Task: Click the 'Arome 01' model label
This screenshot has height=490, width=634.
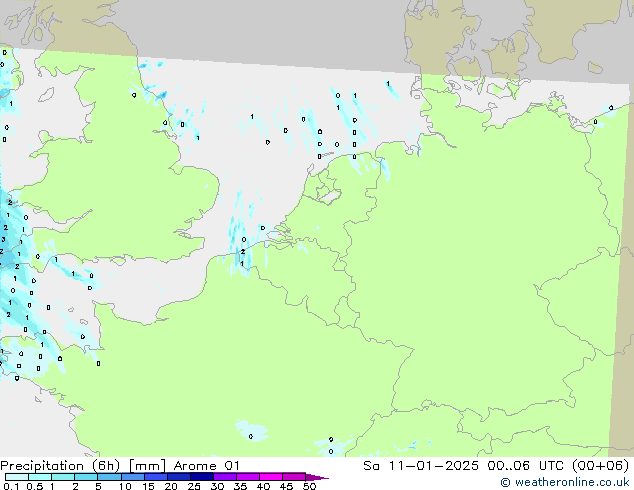Action: pyautogui.click(x=207, y=466)
